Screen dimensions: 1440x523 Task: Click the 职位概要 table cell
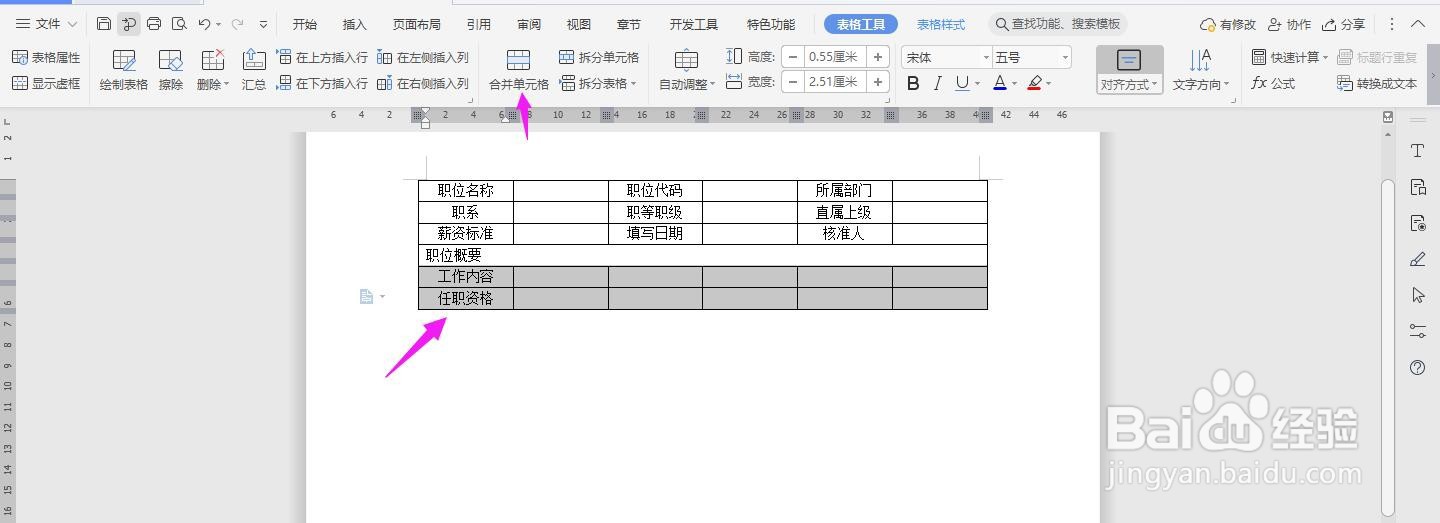pyautogui.click(x=703, y=255)
